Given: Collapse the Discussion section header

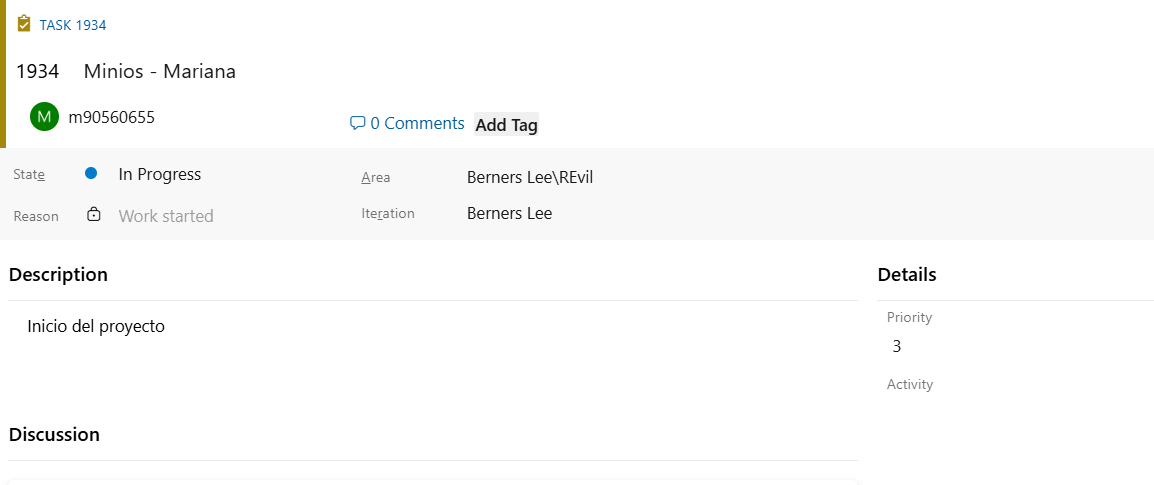Looking at the screenshot, I should (x=54, y=435).
